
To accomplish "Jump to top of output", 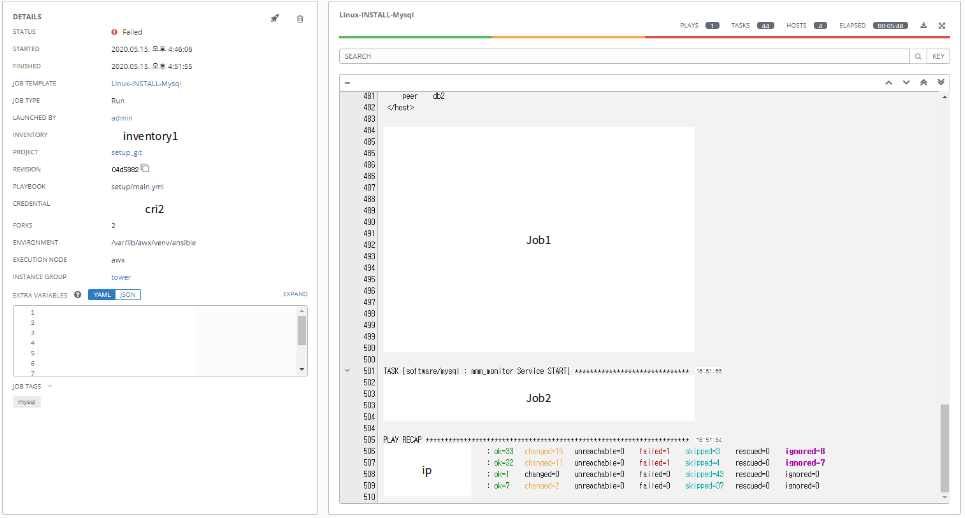I will pos(923,82).
